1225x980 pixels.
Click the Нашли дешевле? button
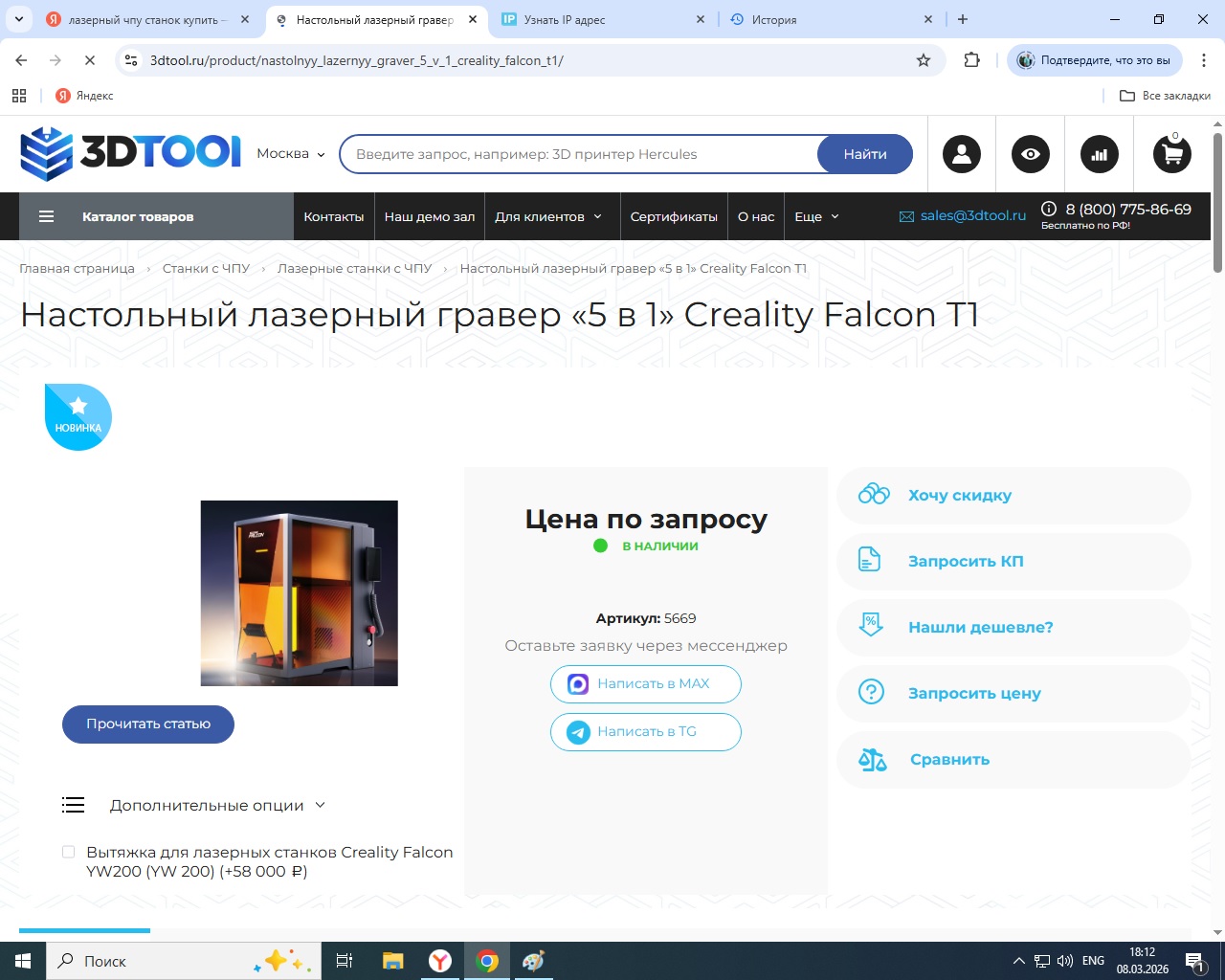[x=1013, y=627]
